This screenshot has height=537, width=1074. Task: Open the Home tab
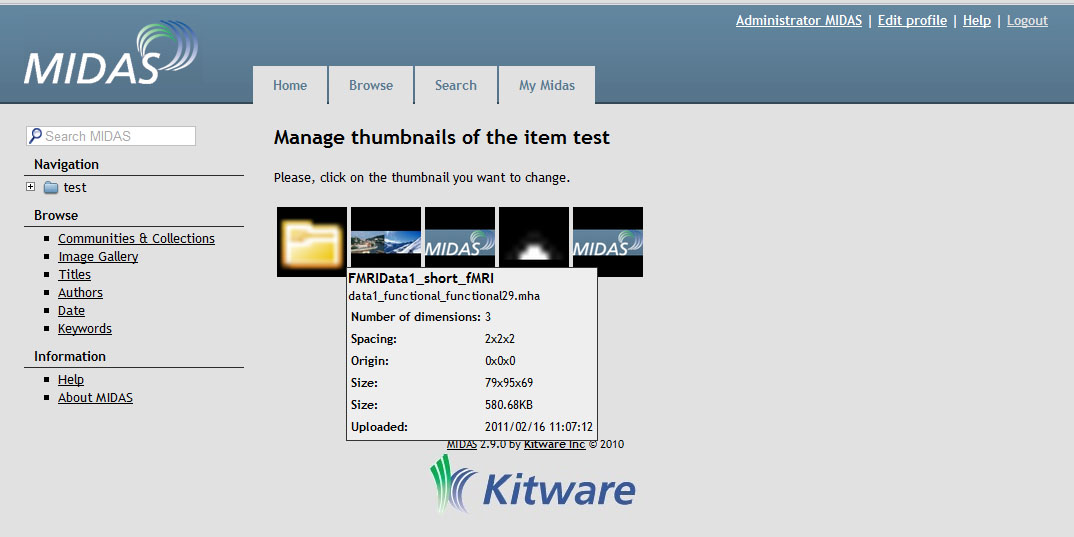[290, 86]
